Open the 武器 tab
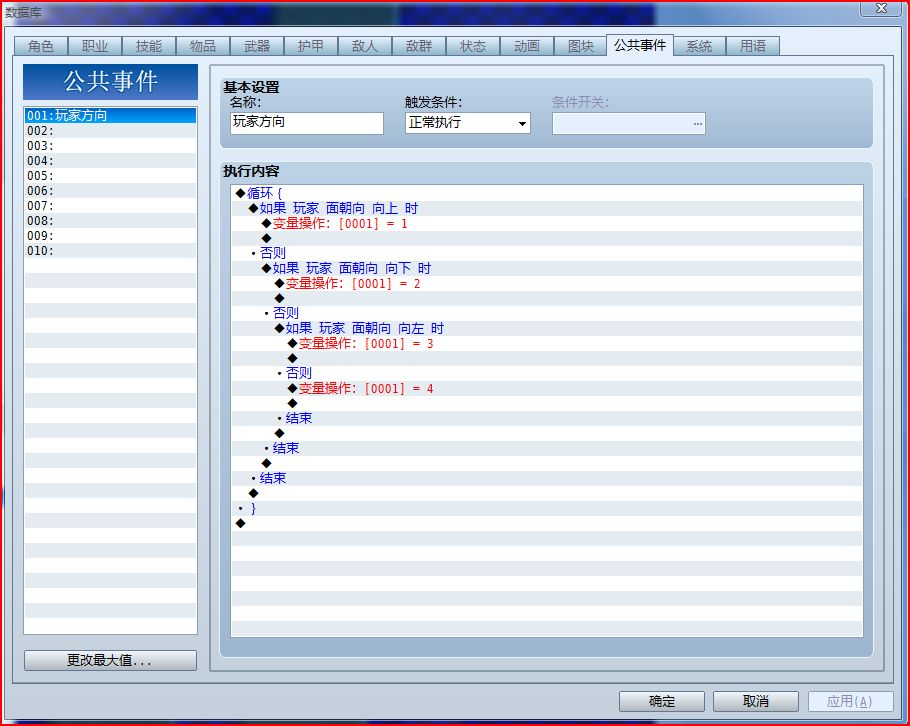 [x=257, y=46]
